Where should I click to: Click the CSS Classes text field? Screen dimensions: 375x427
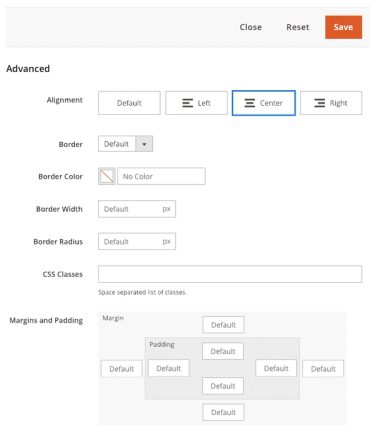click(x=230, y=274)
